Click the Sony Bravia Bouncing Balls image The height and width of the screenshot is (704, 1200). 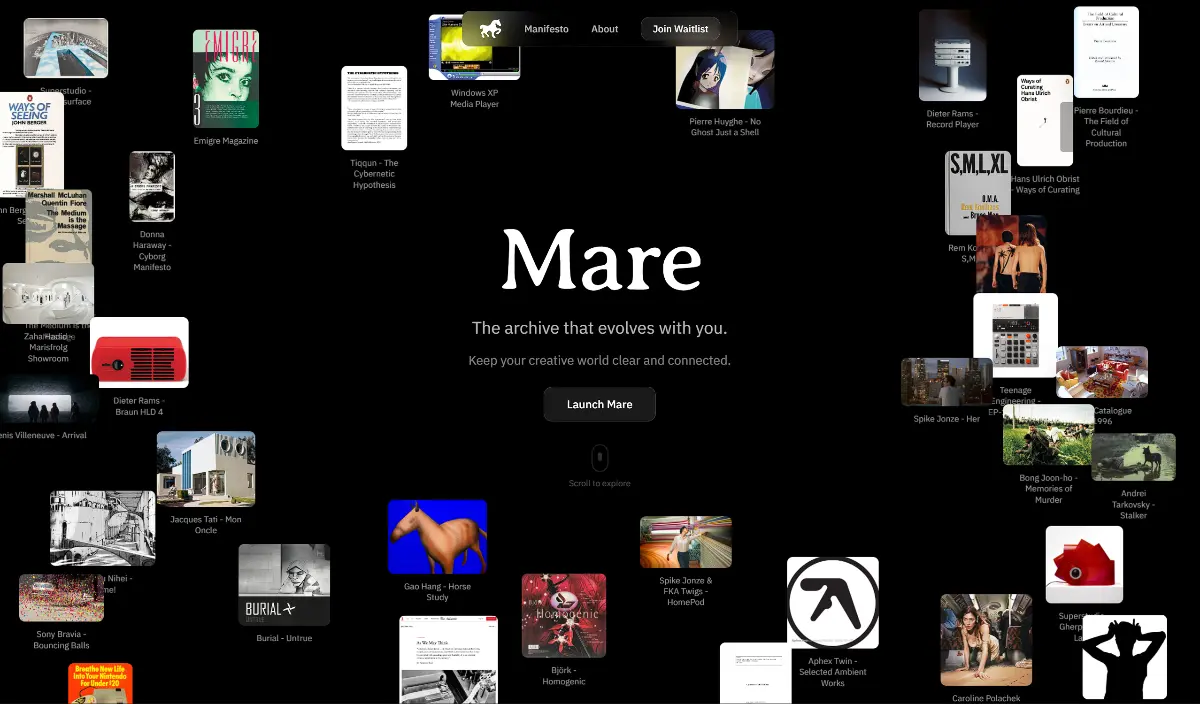(x=61, y=596)
